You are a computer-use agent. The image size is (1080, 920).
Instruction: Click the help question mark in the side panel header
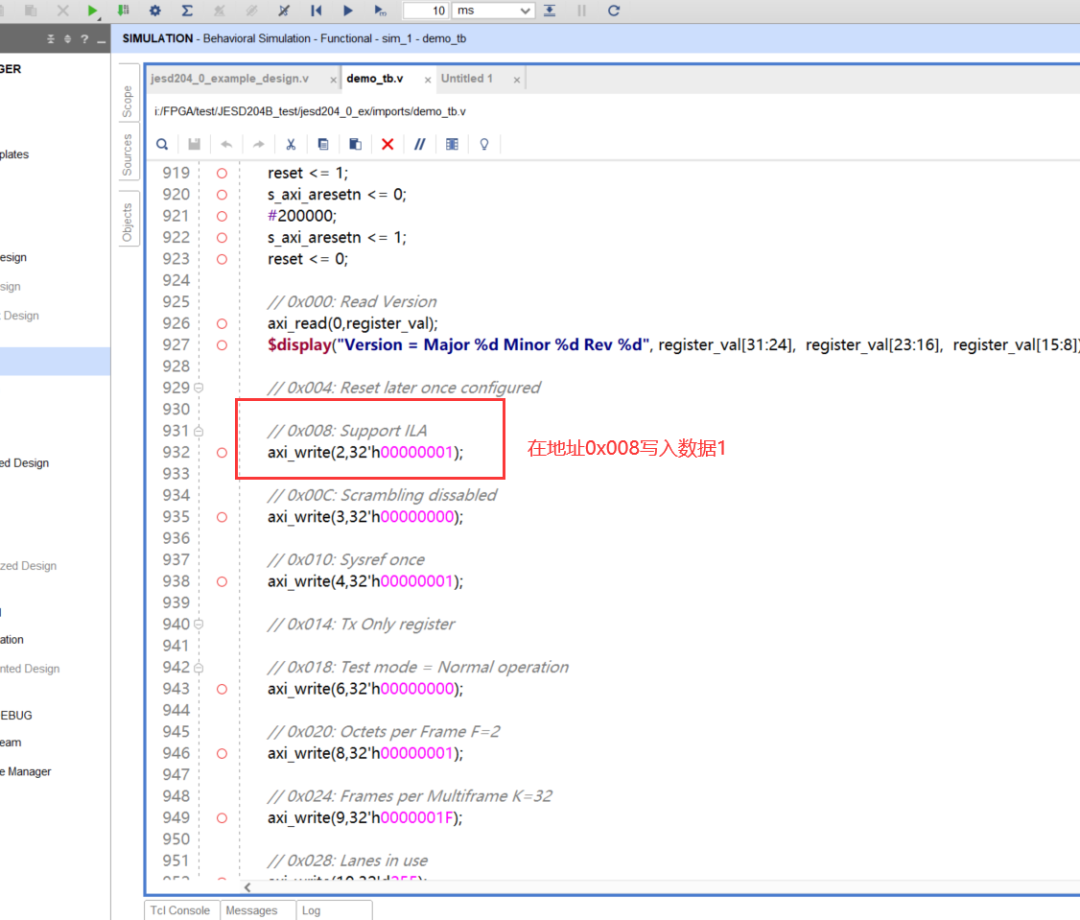[85, 39]
